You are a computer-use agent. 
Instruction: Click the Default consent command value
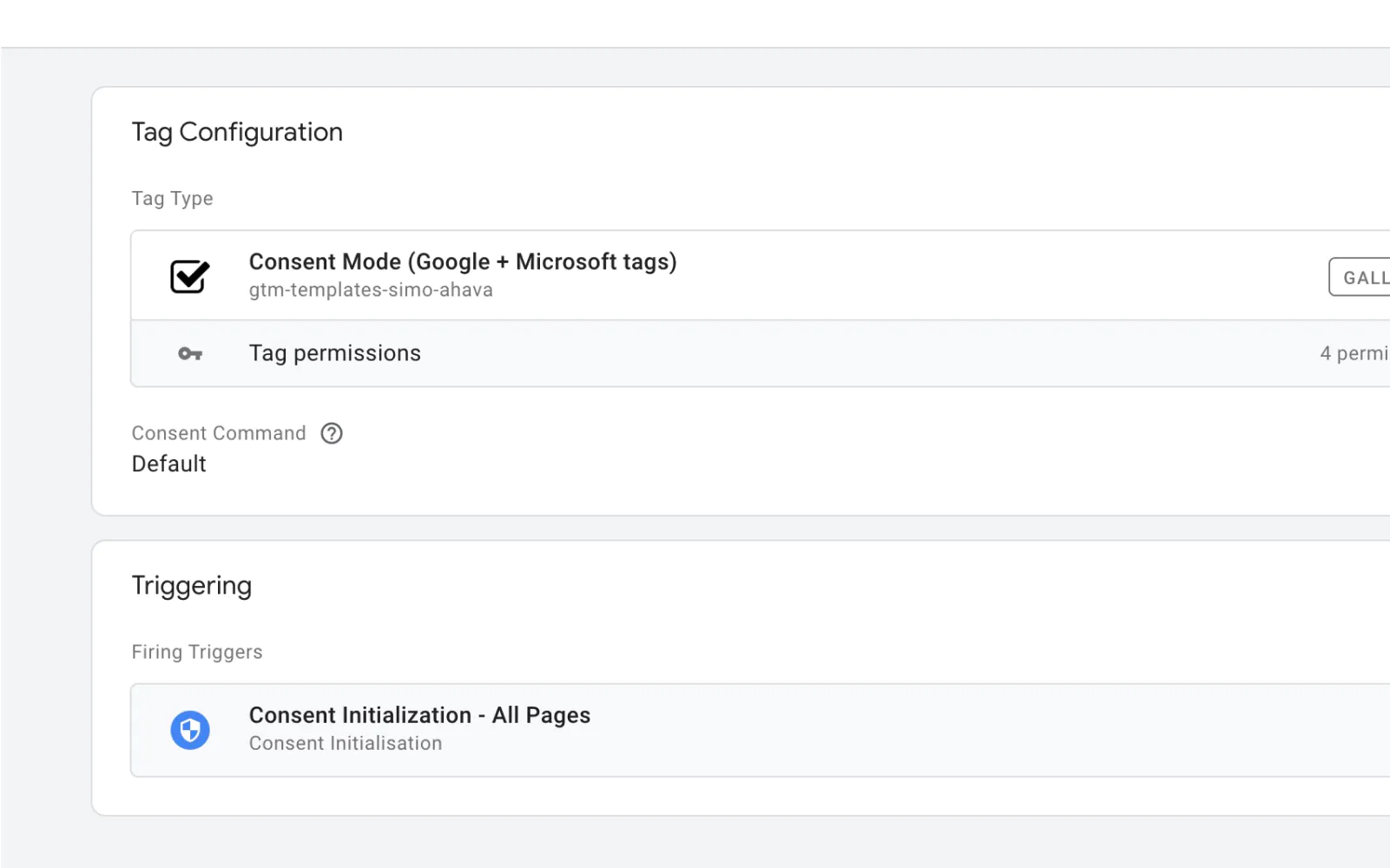click(169, 464)
